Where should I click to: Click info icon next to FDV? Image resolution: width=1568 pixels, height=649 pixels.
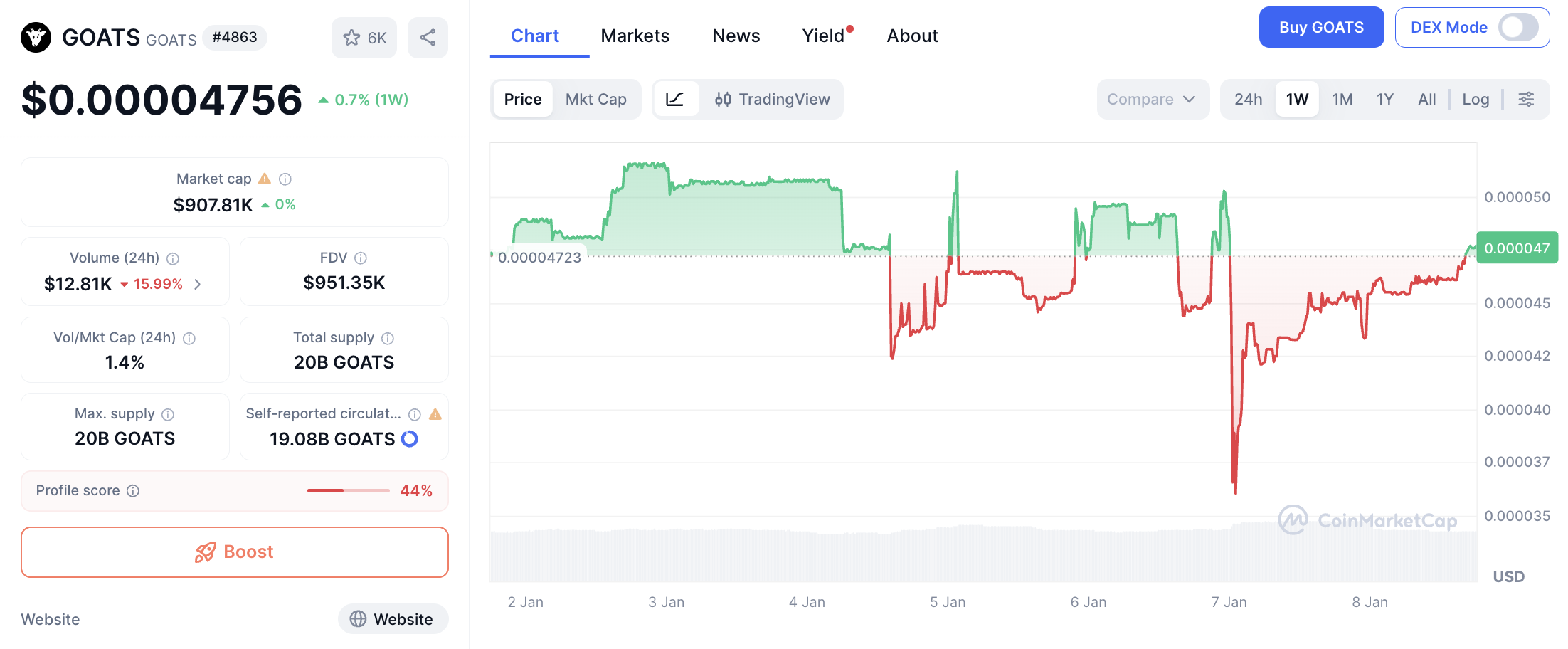[x=361, y=258]
